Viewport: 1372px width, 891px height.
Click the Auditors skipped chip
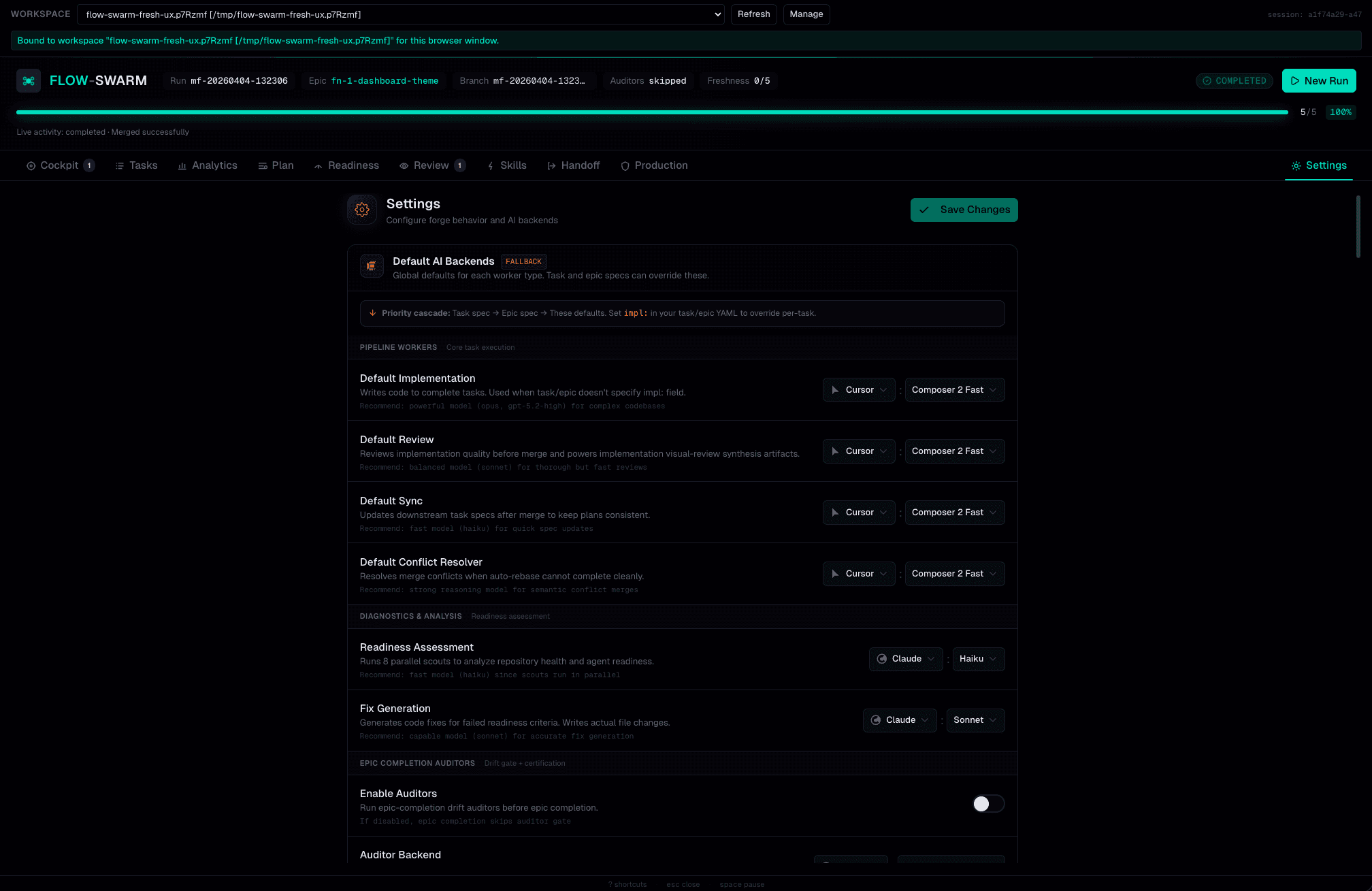[648, 81]
